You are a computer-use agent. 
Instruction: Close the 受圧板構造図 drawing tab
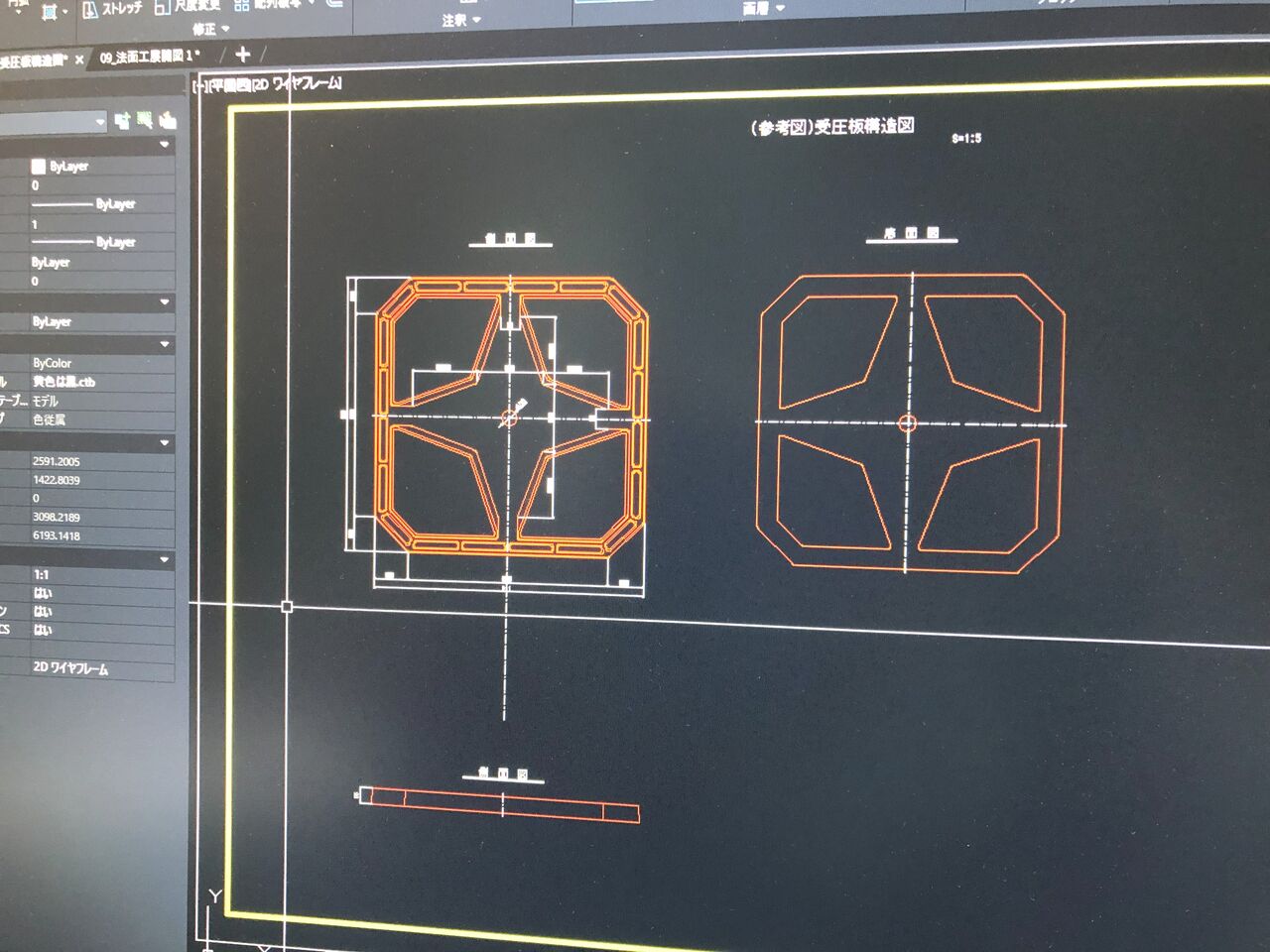pyautogui.click(x=79, y=59)
